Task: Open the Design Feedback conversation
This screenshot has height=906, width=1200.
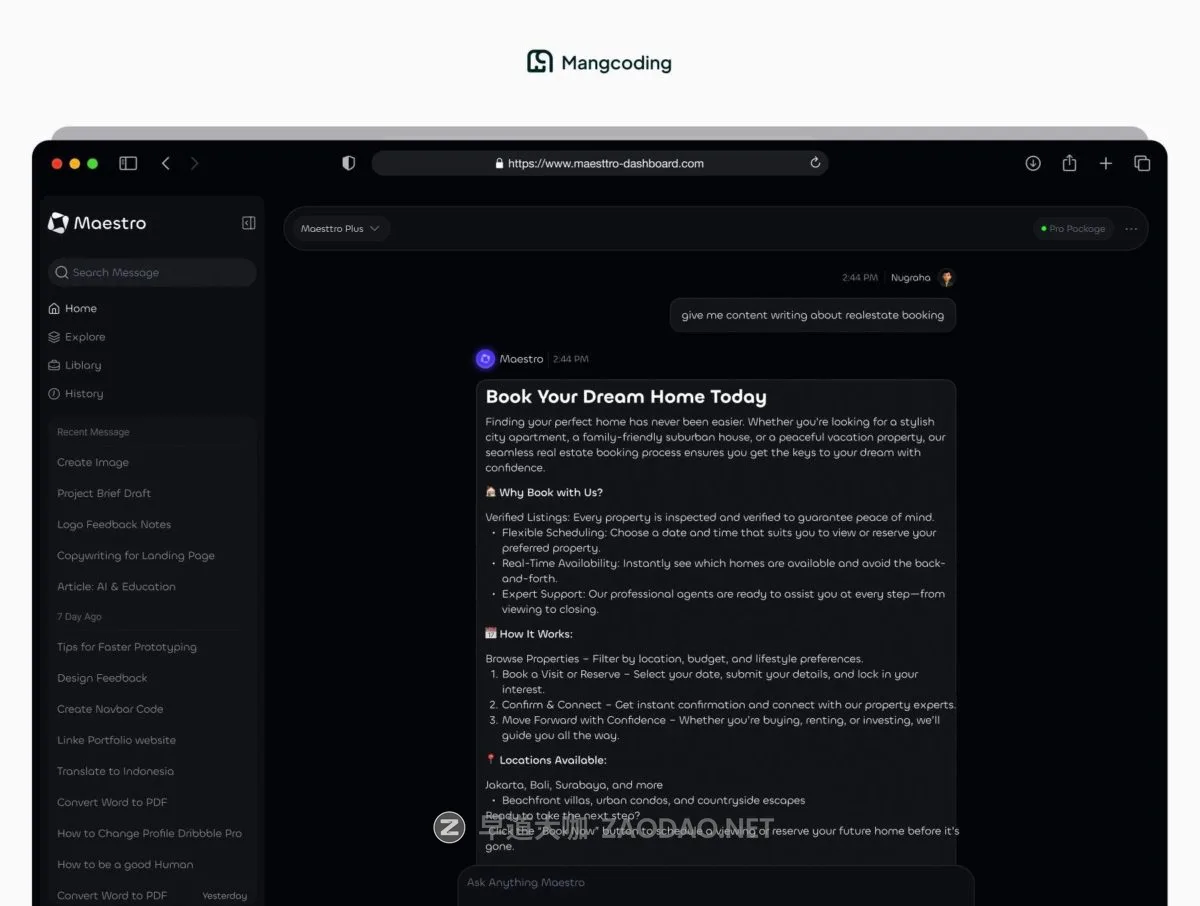Action: (x=102, y=678)
